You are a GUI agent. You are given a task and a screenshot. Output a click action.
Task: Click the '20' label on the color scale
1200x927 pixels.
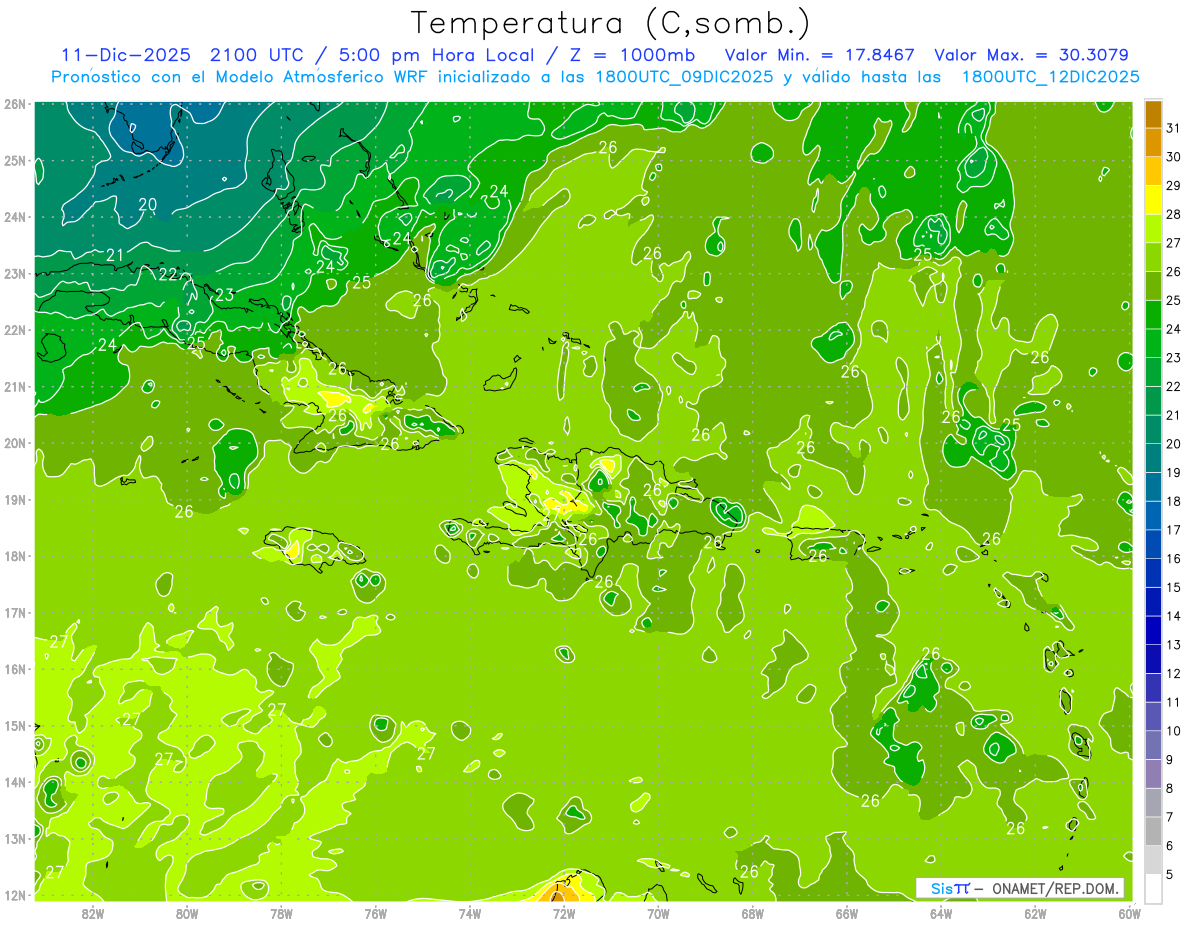(x=1173, y=444)
